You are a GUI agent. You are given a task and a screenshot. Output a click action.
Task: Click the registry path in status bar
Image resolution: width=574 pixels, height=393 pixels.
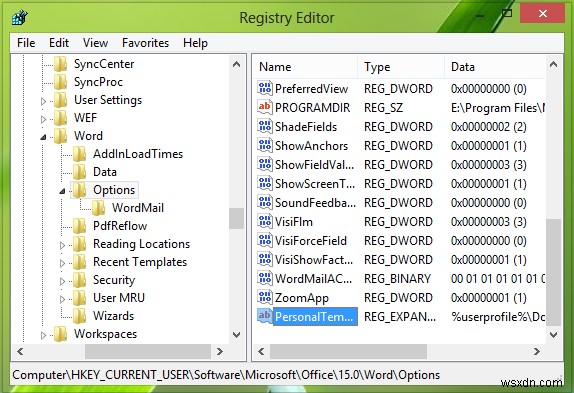226,375
